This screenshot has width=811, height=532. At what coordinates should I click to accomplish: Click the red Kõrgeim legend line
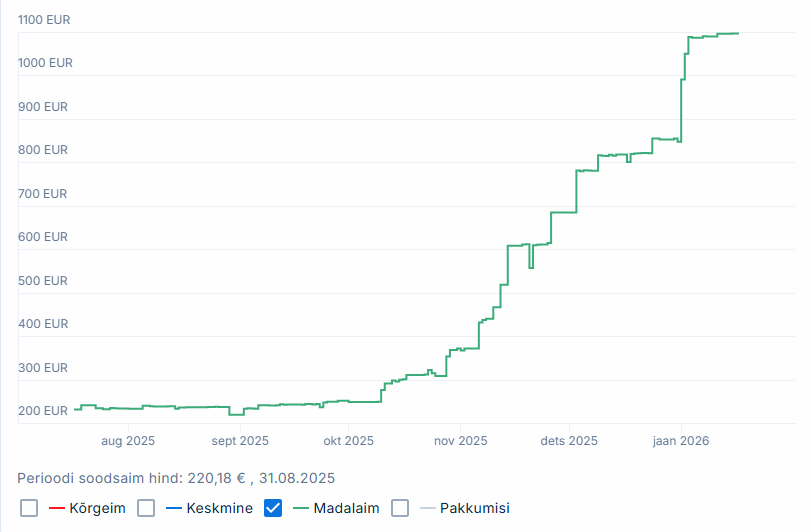pos(56,508)
